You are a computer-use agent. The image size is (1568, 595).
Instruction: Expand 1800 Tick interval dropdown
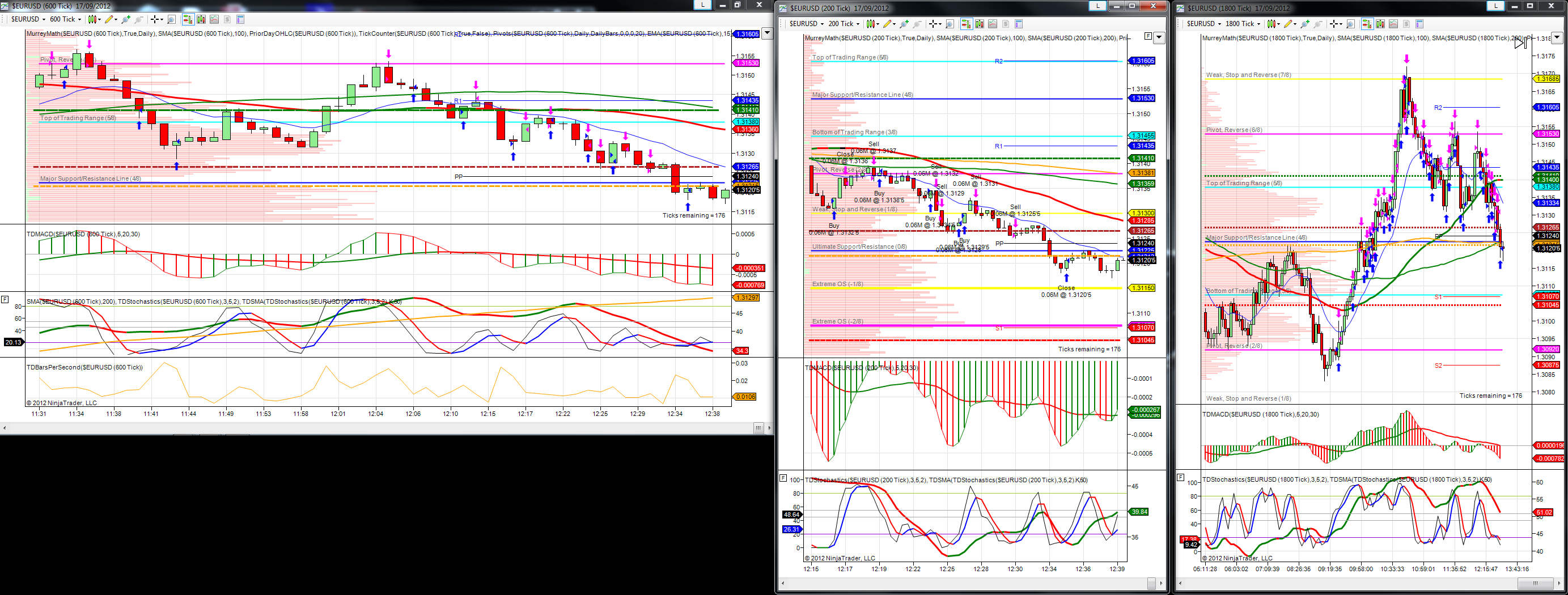(x=1243, y=24)
